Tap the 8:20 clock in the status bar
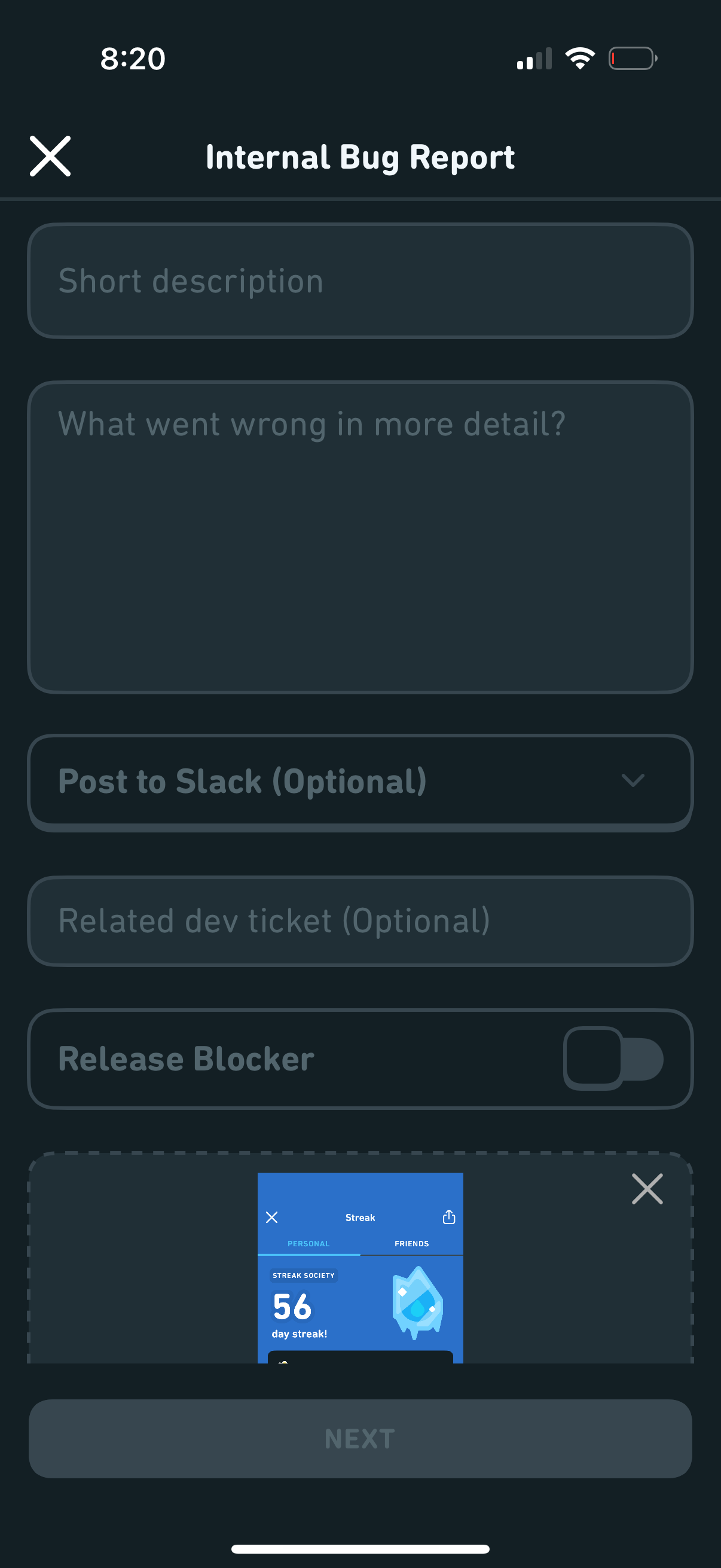Screen dimensions: 721x1568 pyautogui.click(x=133, y=59)
